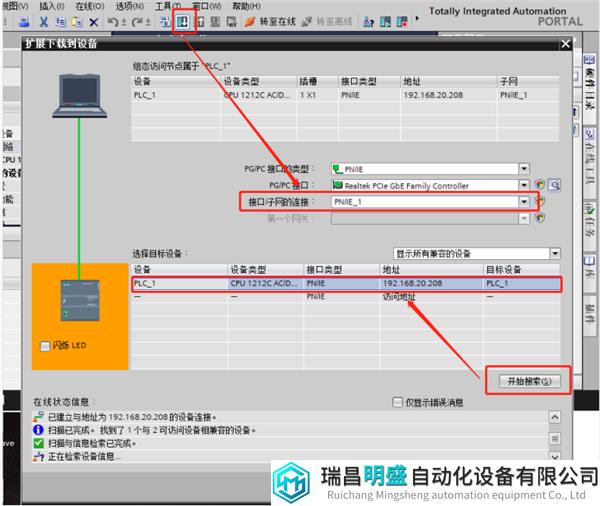Click the Start simulation icon
The width and height of the screenshot is (600, 506).
[x=215, y=22]
